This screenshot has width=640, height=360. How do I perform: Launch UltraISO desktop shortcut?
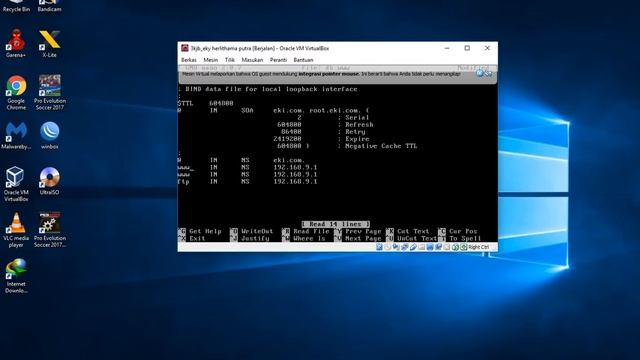tap(49, 180)
